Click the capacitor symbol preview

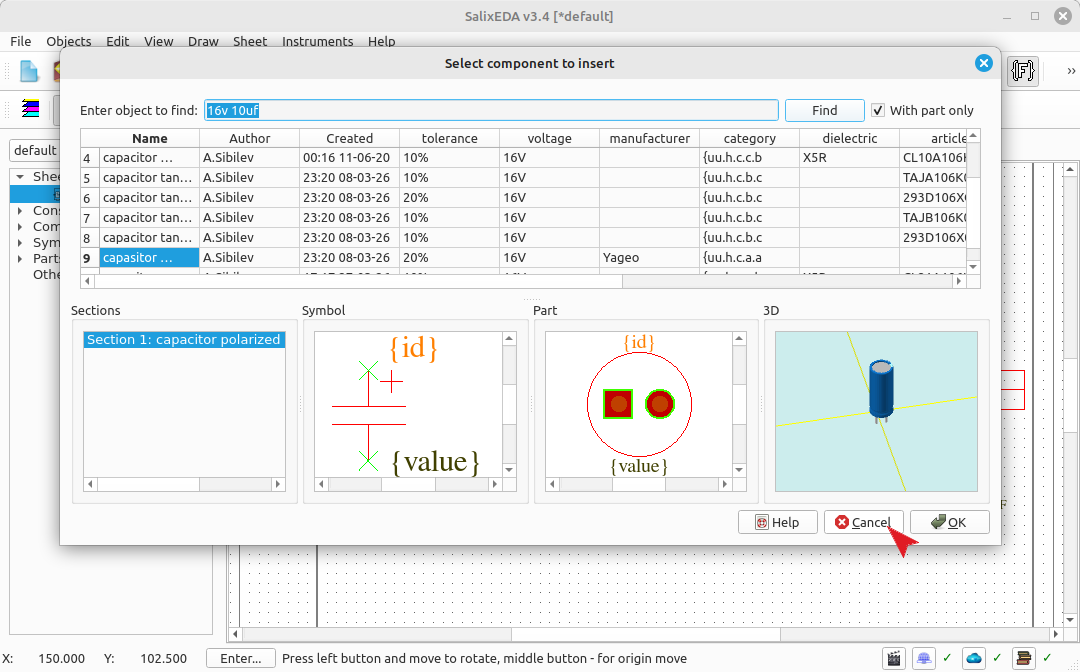pos(408,404)
